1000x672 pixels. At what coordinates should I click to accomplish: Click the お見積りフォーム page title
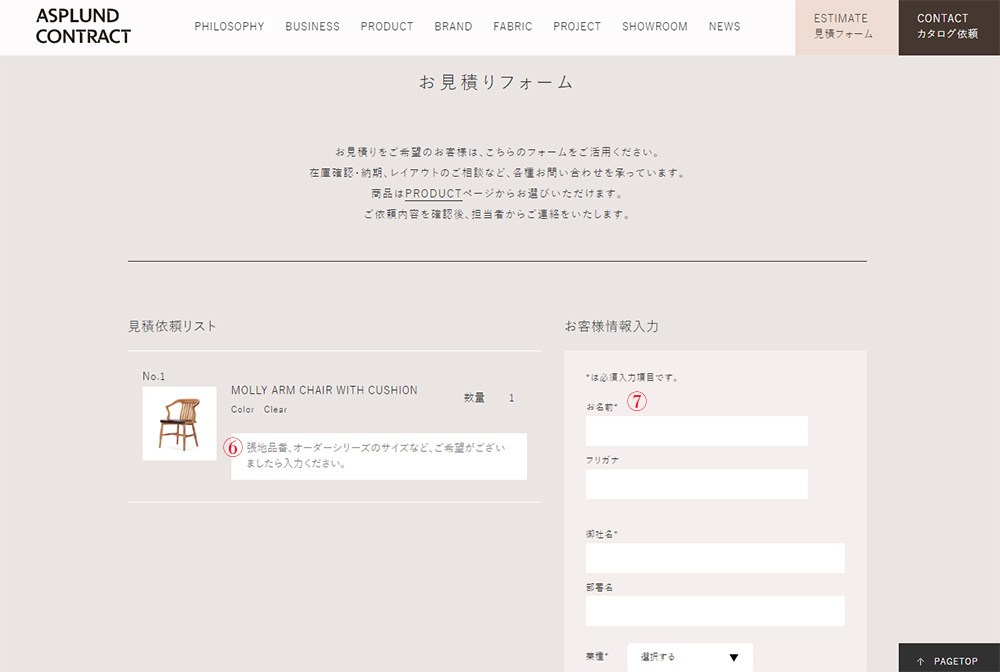click(x=497, y=82)
